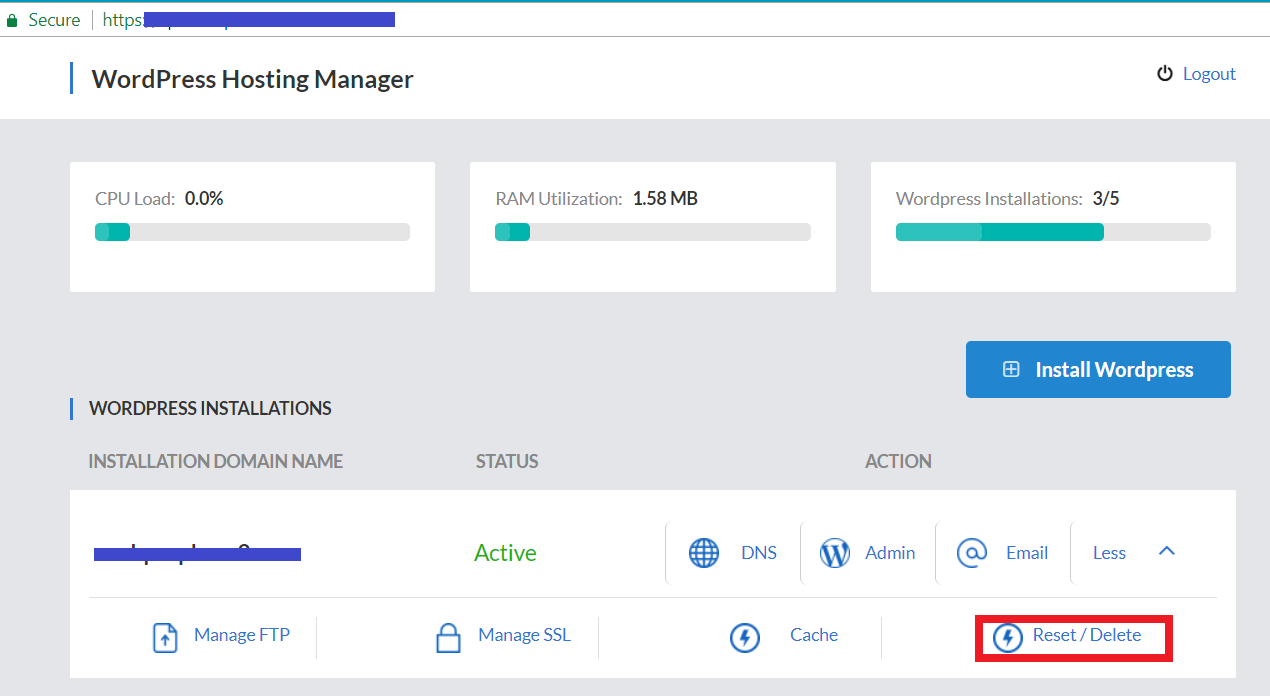Click the up chevron beside Less
The height and width of the screenshot is (696, 1270).
tap(1166, 551)
